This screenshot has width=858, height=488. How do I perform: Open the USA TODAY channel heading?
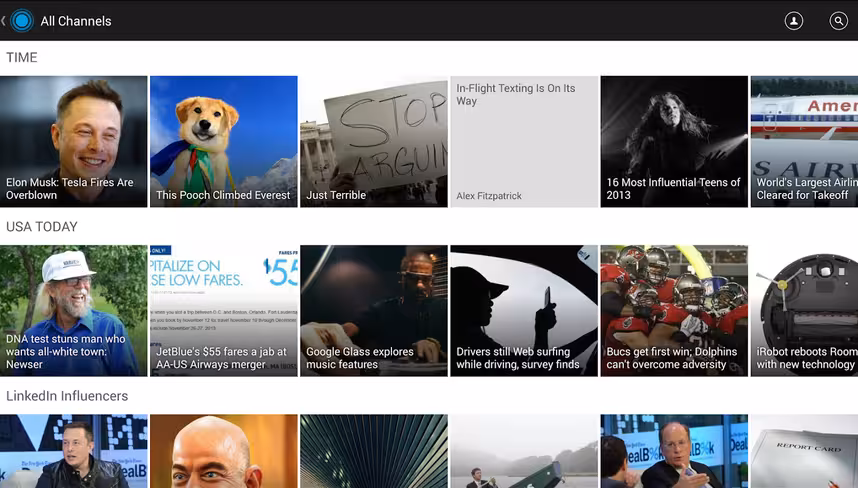point(42,226)
